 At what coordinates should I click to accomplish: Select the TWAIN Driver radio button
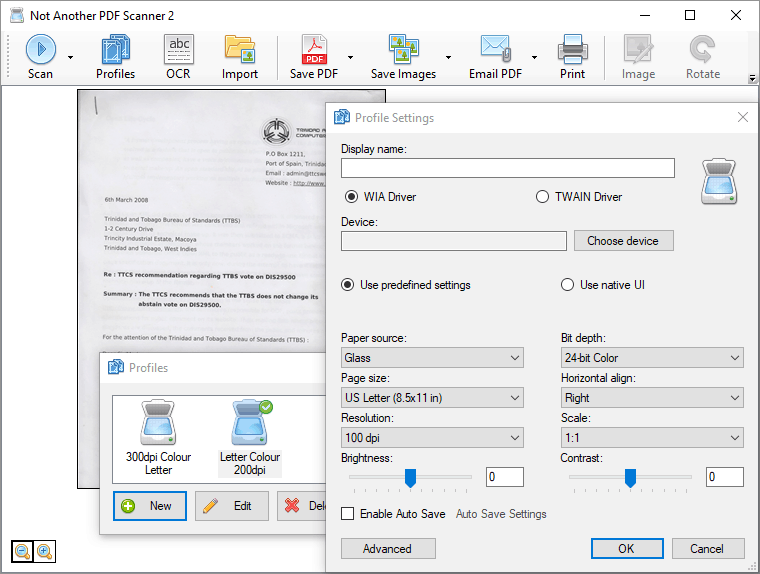click(x=543, y=197)
